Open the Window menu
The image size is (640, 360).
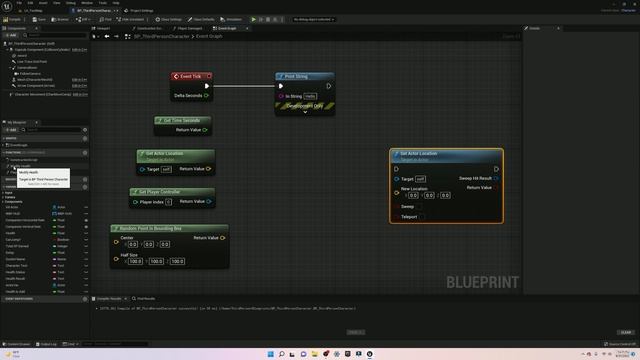[x=87, y=3]
